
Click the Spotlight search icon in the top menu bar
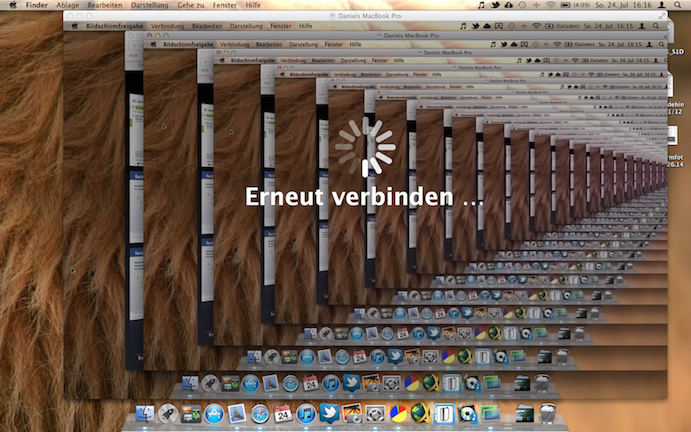677,5
